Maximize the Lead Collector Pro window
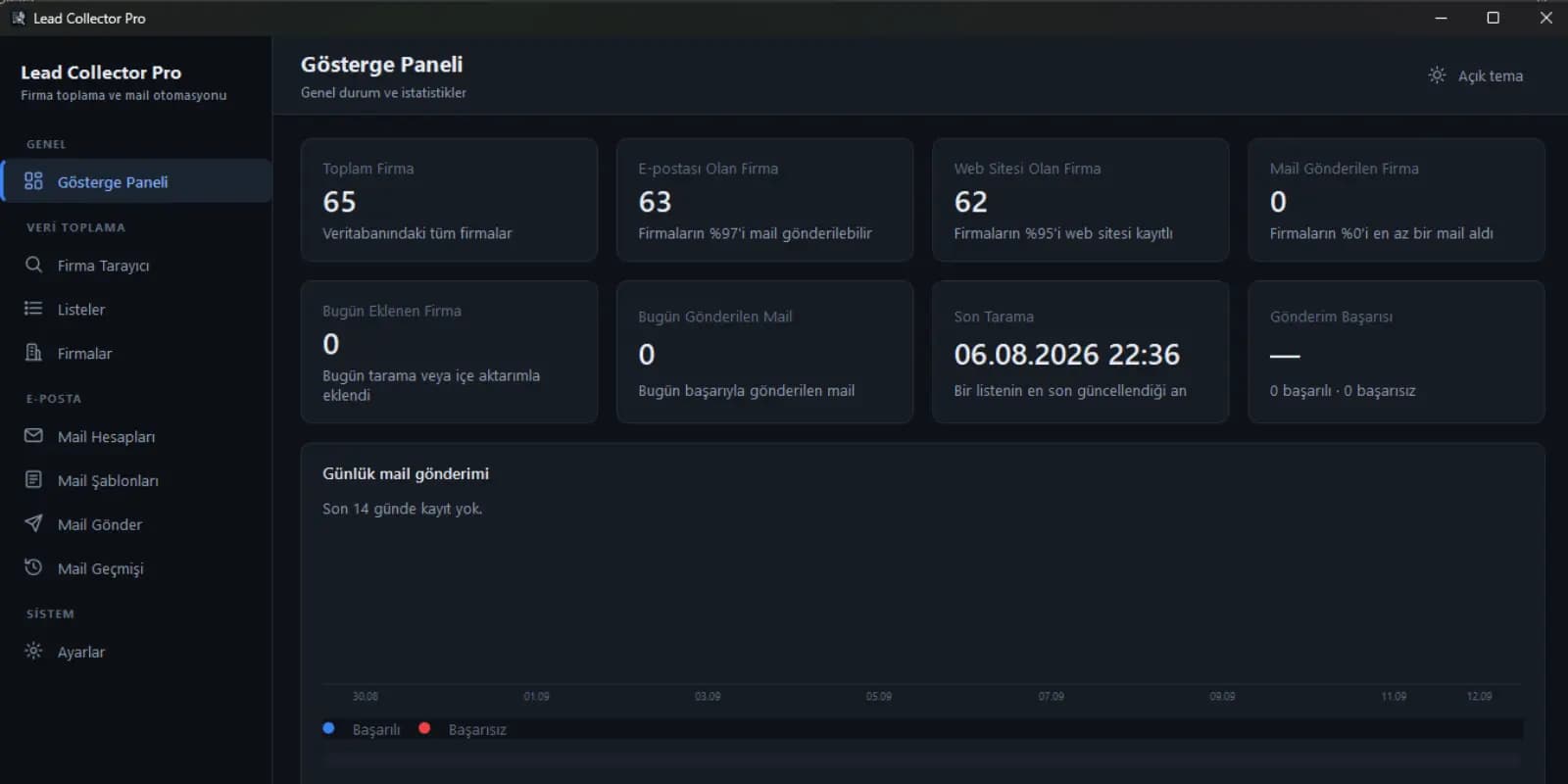The width and height of the screenshot is (1568, 784). (1493, 18)
